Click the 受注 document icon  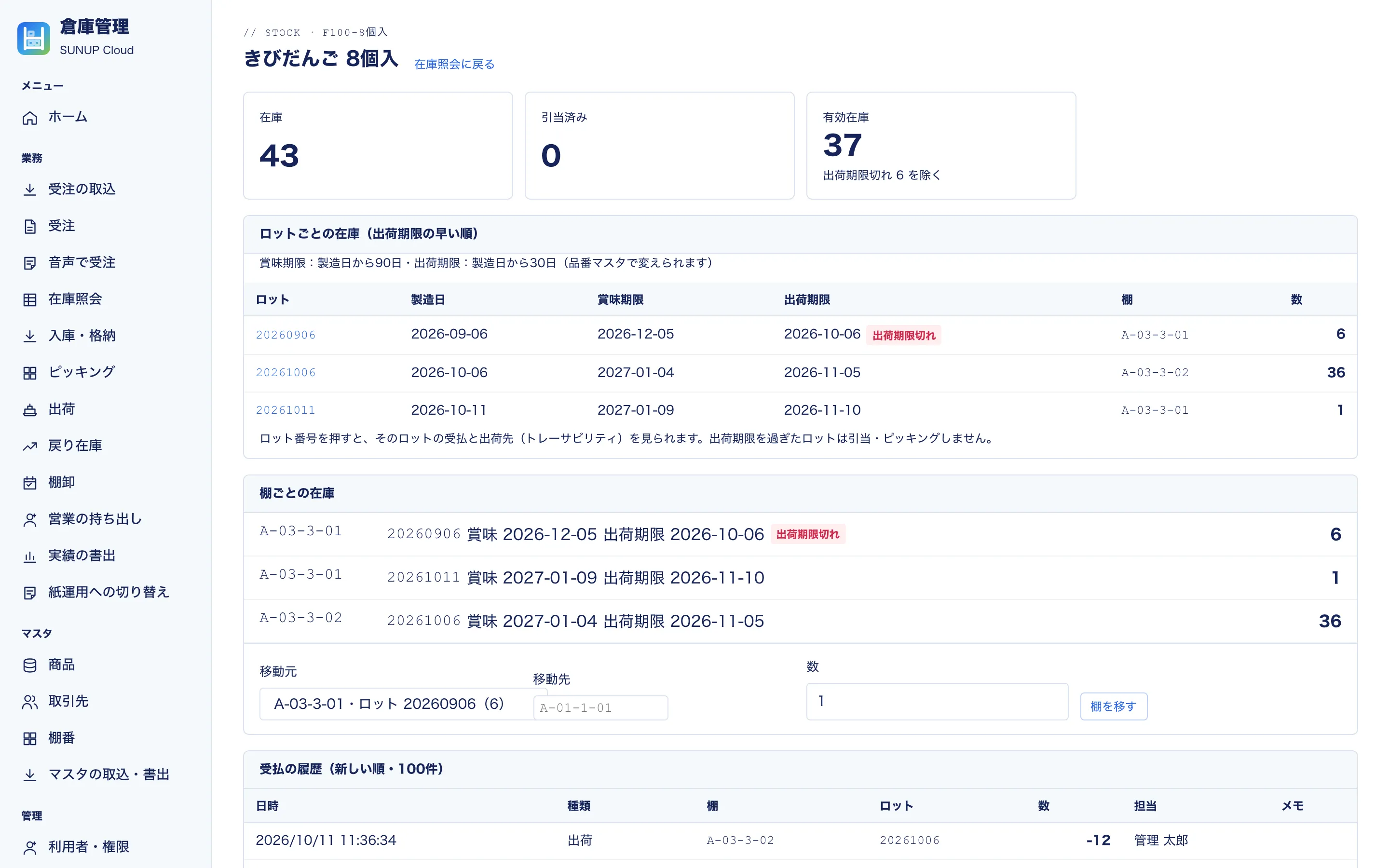30,227
